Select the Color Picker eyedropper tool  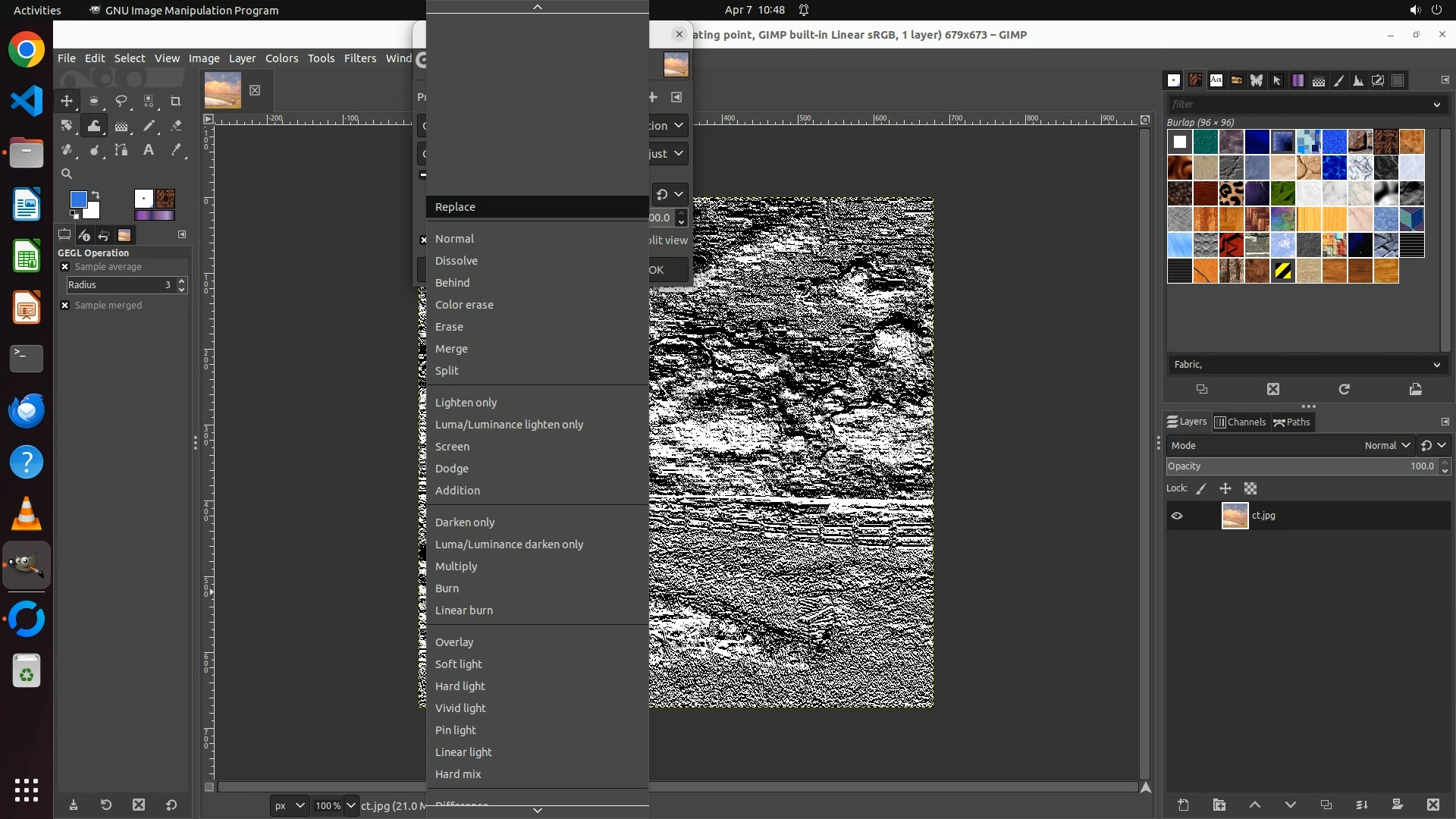[176, 150]
